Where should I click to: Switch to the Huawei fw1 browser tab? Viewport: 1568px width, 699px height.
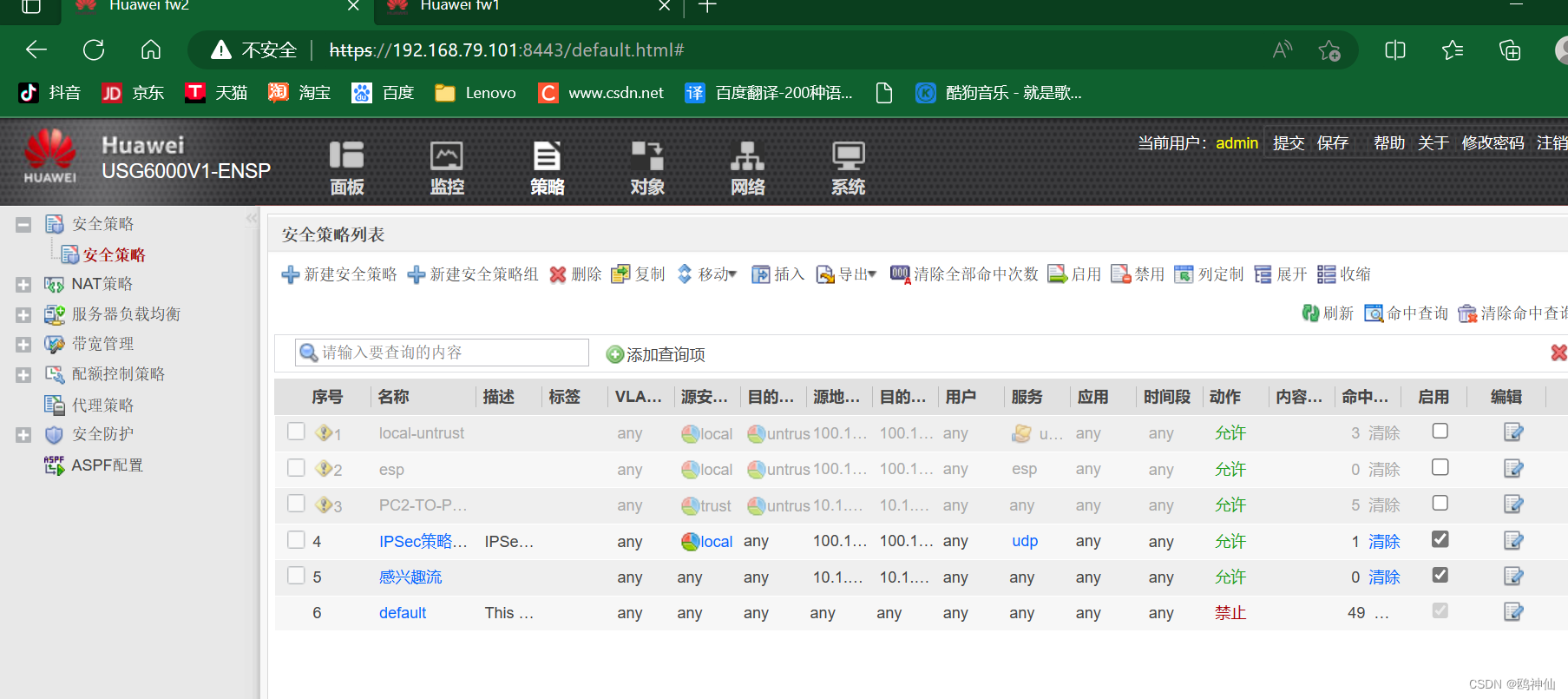click(460, 6)
